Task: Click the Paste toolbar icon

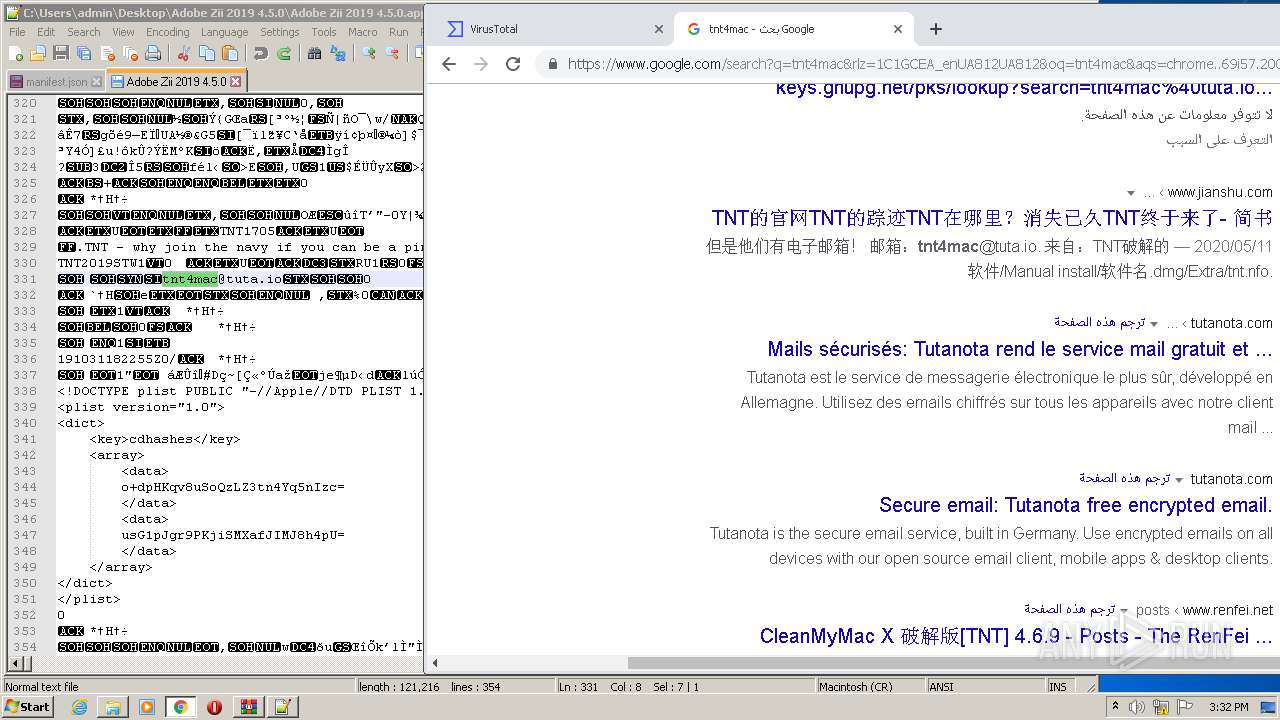Action: click(x=229, y=53)
